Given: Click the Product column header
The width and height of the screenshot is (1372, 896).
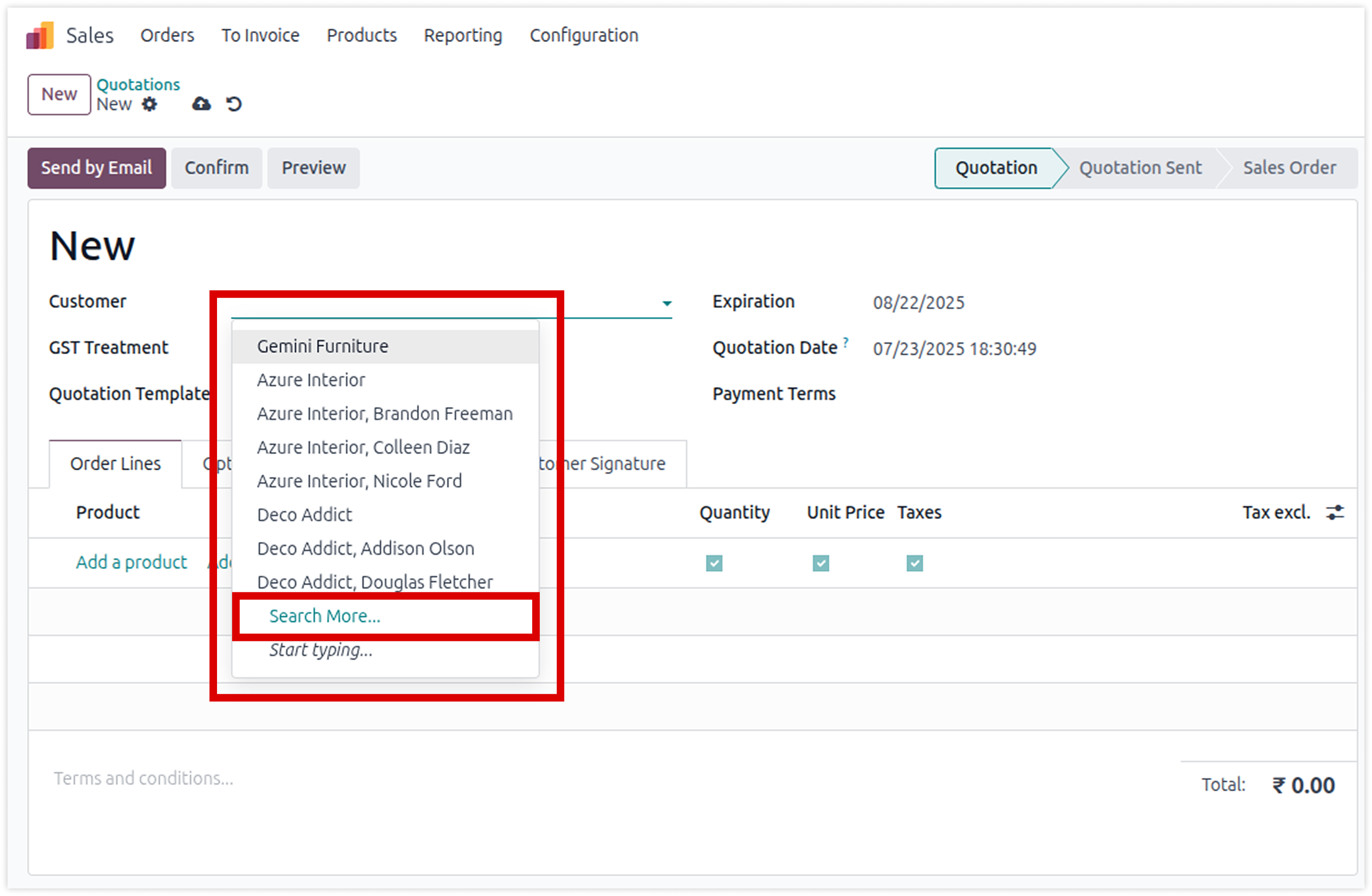Looking at the screenshot, I should 108,512.
